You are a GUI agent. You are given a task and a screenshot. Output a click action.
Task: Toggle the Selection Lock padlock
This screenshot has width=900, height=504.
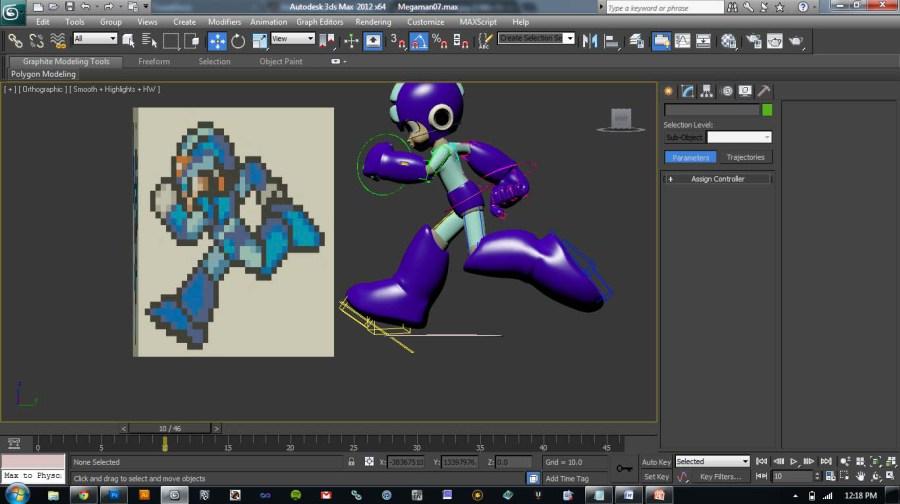click(x=351, y=462)
